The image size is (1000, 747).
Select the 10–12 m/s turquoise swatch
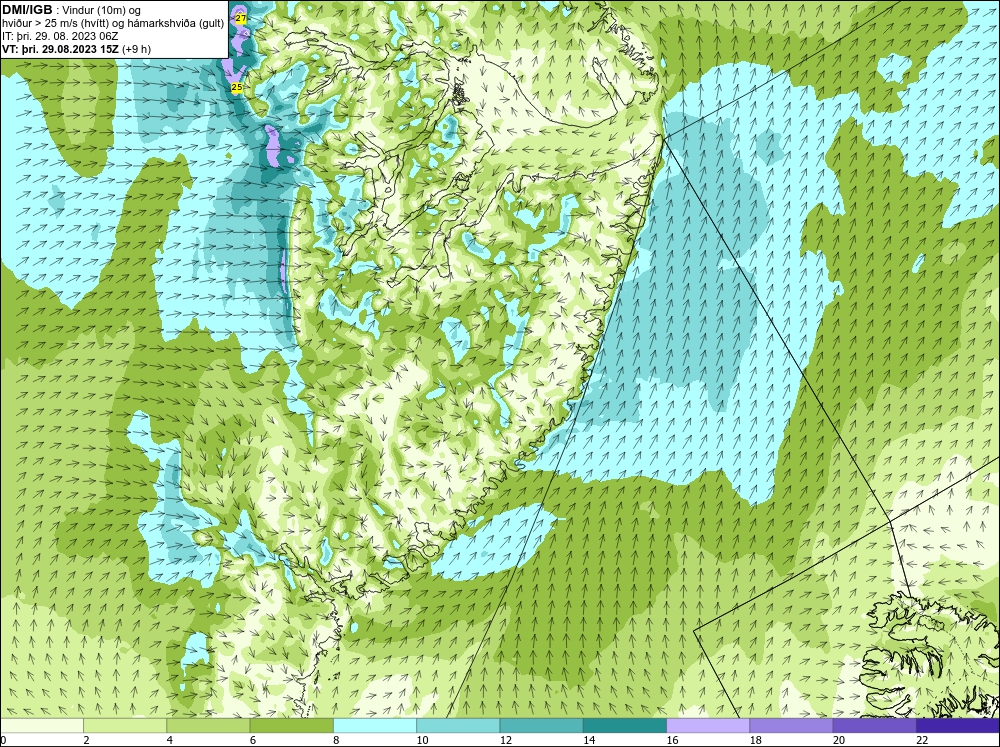[458, 725]
